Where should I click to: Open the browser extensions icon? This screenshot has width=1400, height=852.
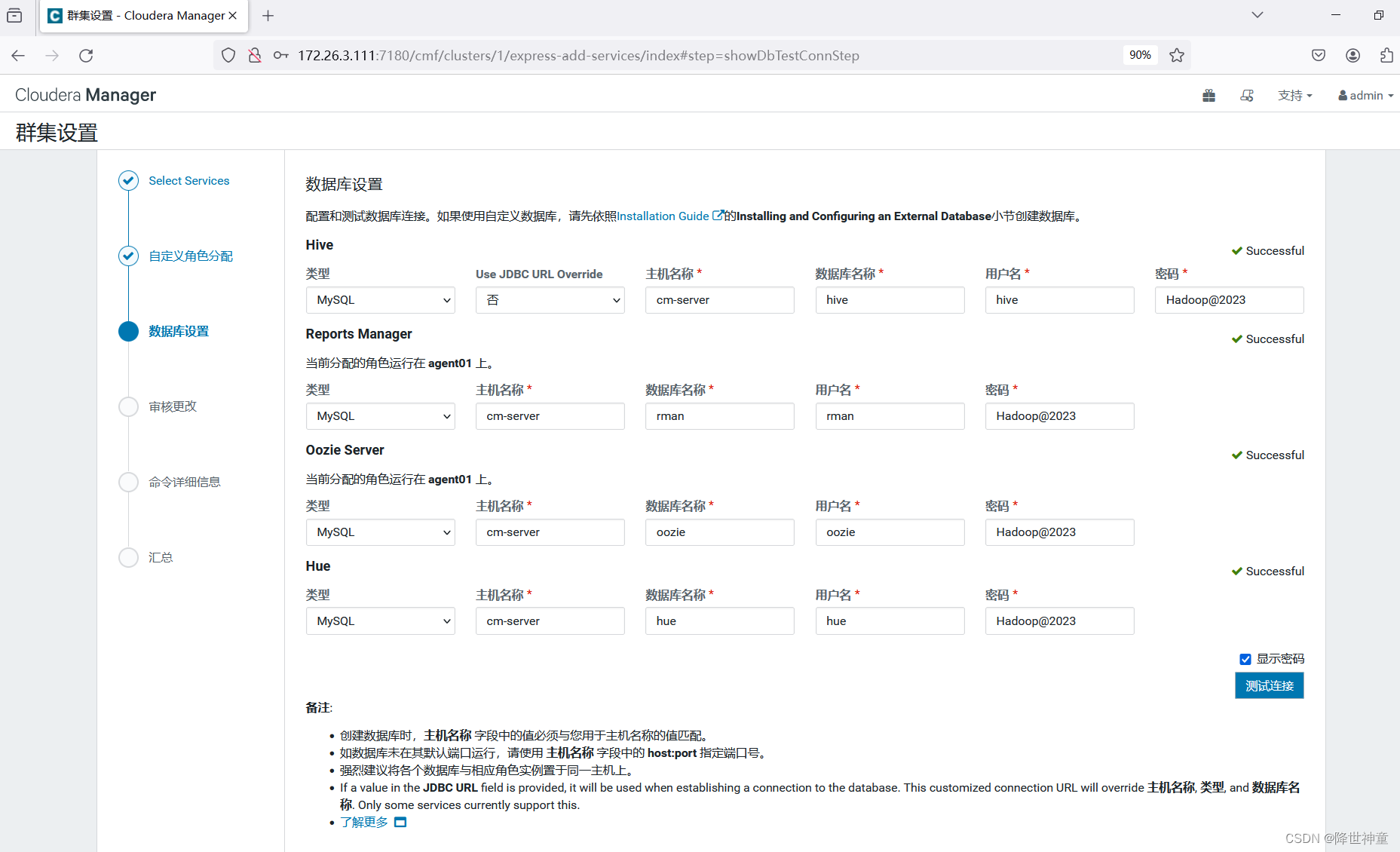[x=1386, y=55]
